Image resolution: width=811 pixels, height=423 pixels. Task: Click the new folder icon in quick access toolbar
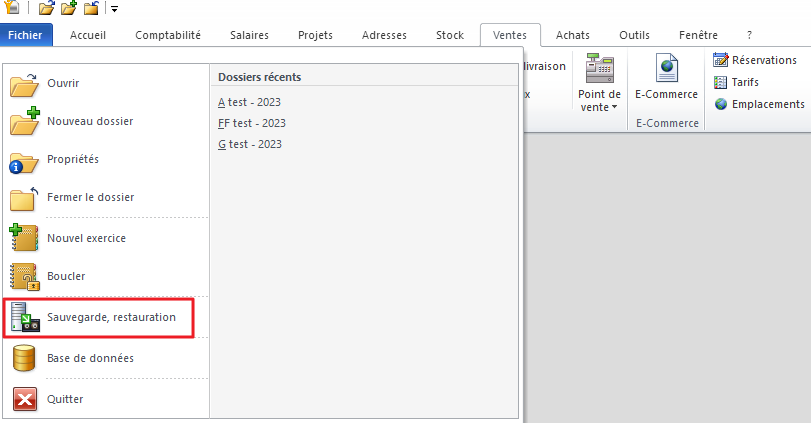tap(68, 9)
